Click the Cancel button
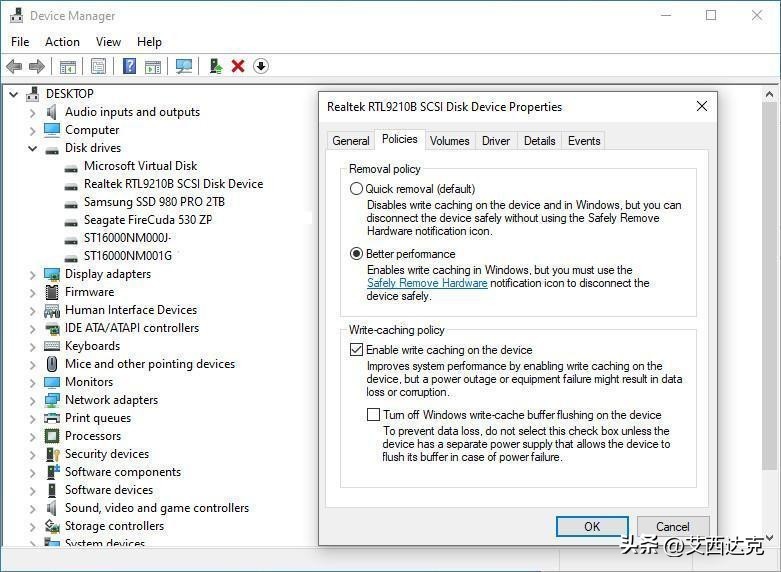 click(672, 527)
